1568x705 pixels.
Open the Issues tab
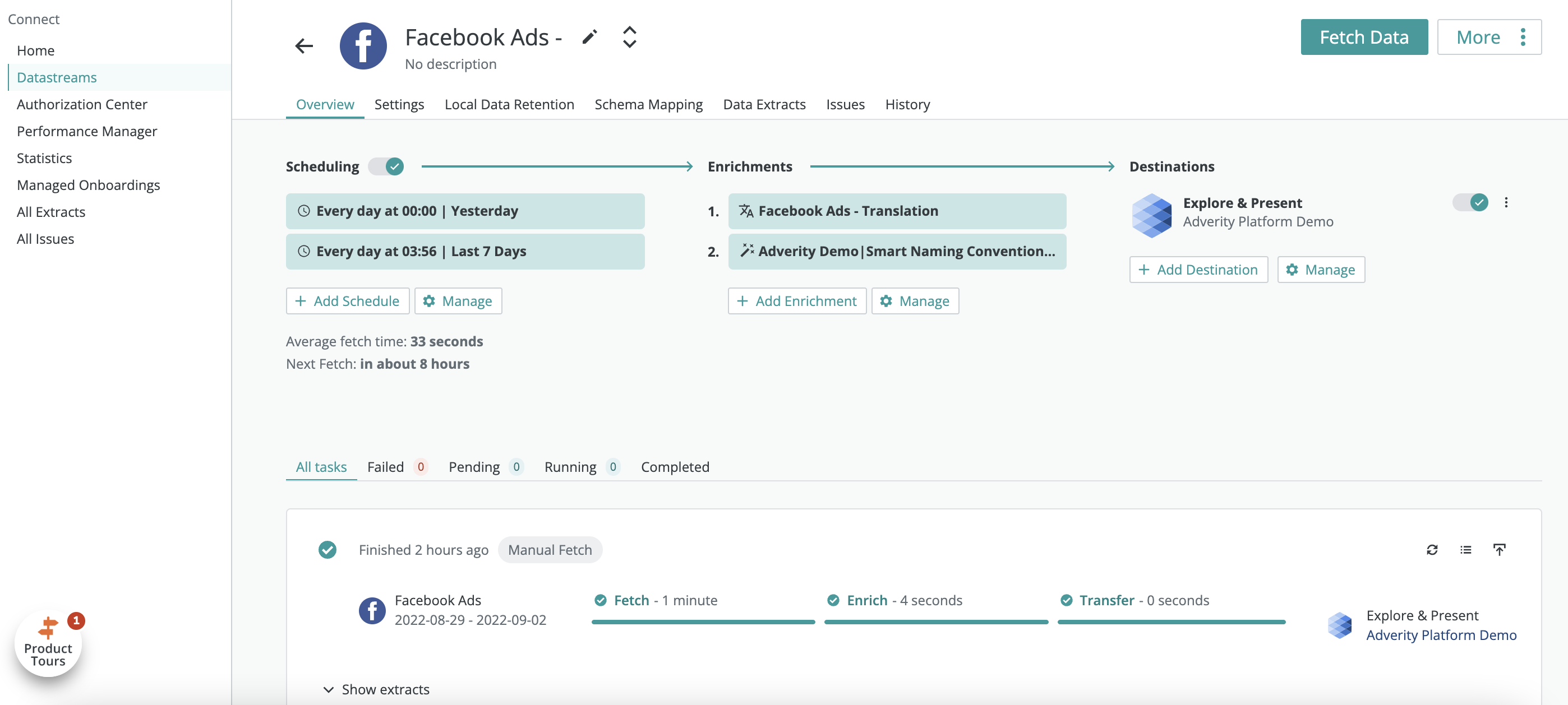click(845, 105)
